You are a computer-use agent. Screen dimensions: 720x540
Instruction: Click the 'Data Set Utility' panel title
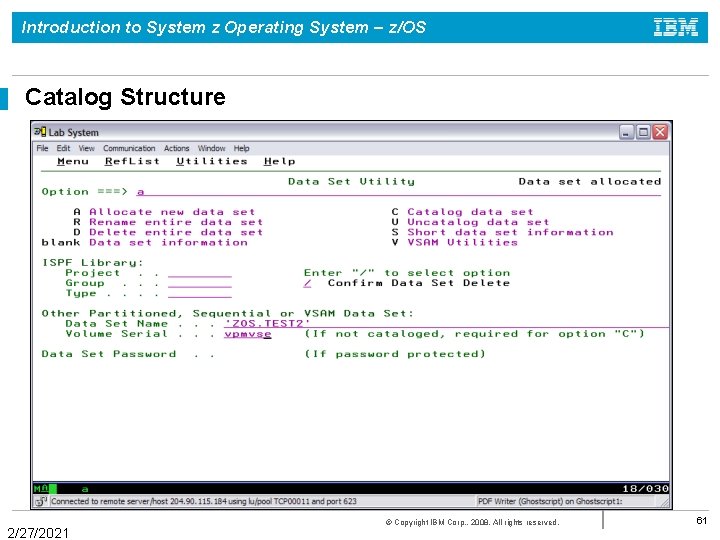click(351, 181)
